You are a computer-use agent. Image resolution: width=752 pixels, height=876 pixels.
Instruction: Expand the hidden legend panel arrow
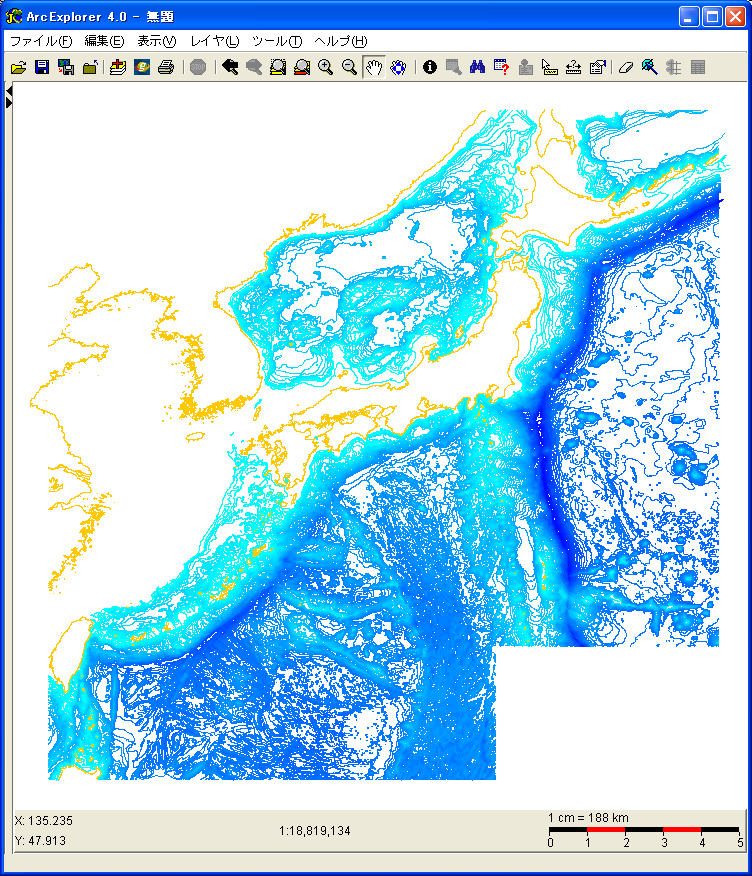coord(9,103)
